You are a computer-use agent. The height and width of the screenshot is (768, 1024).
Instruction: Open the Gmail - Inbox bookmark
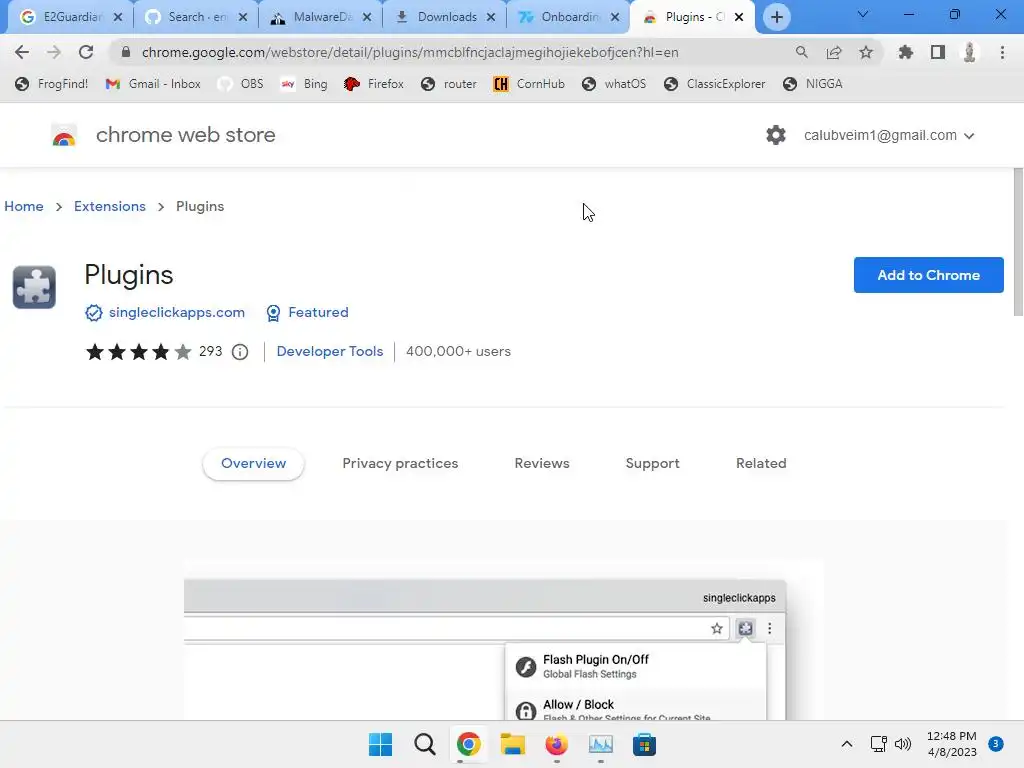(153, 84)
